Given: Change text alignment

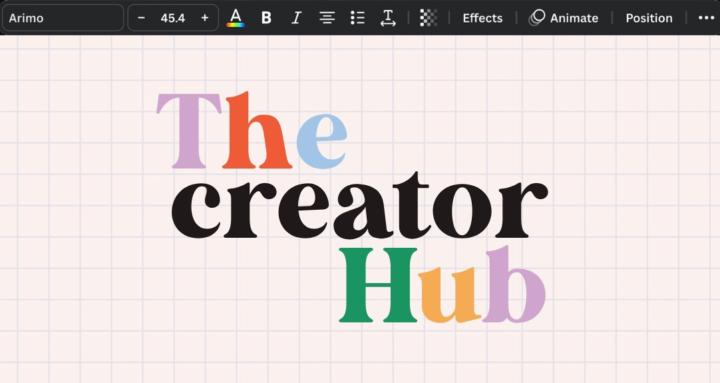Looking at the screenshot, I should click(x=327, y=18).
